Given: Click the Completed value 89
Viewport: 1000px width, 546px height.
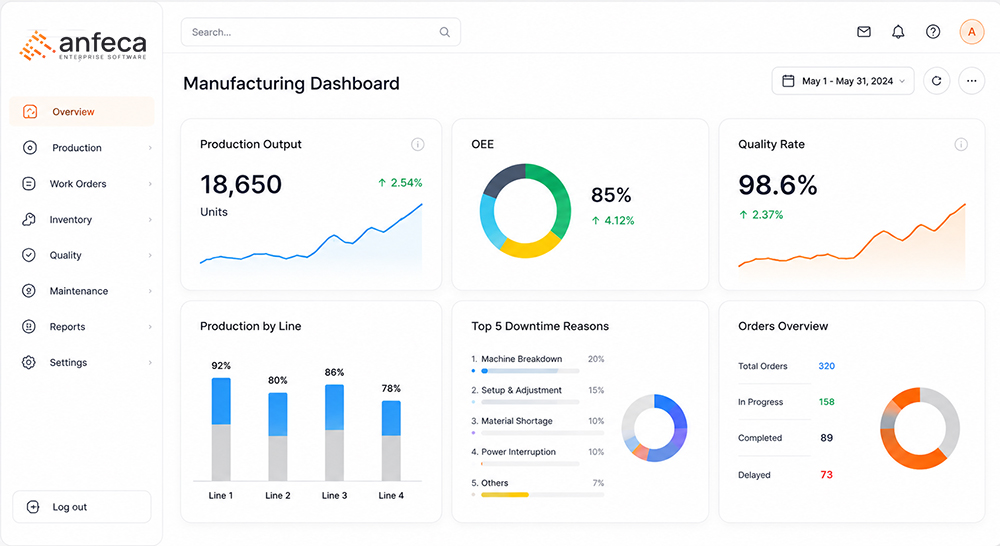Looking at the screenshot, I should click(x=827, y=438).
